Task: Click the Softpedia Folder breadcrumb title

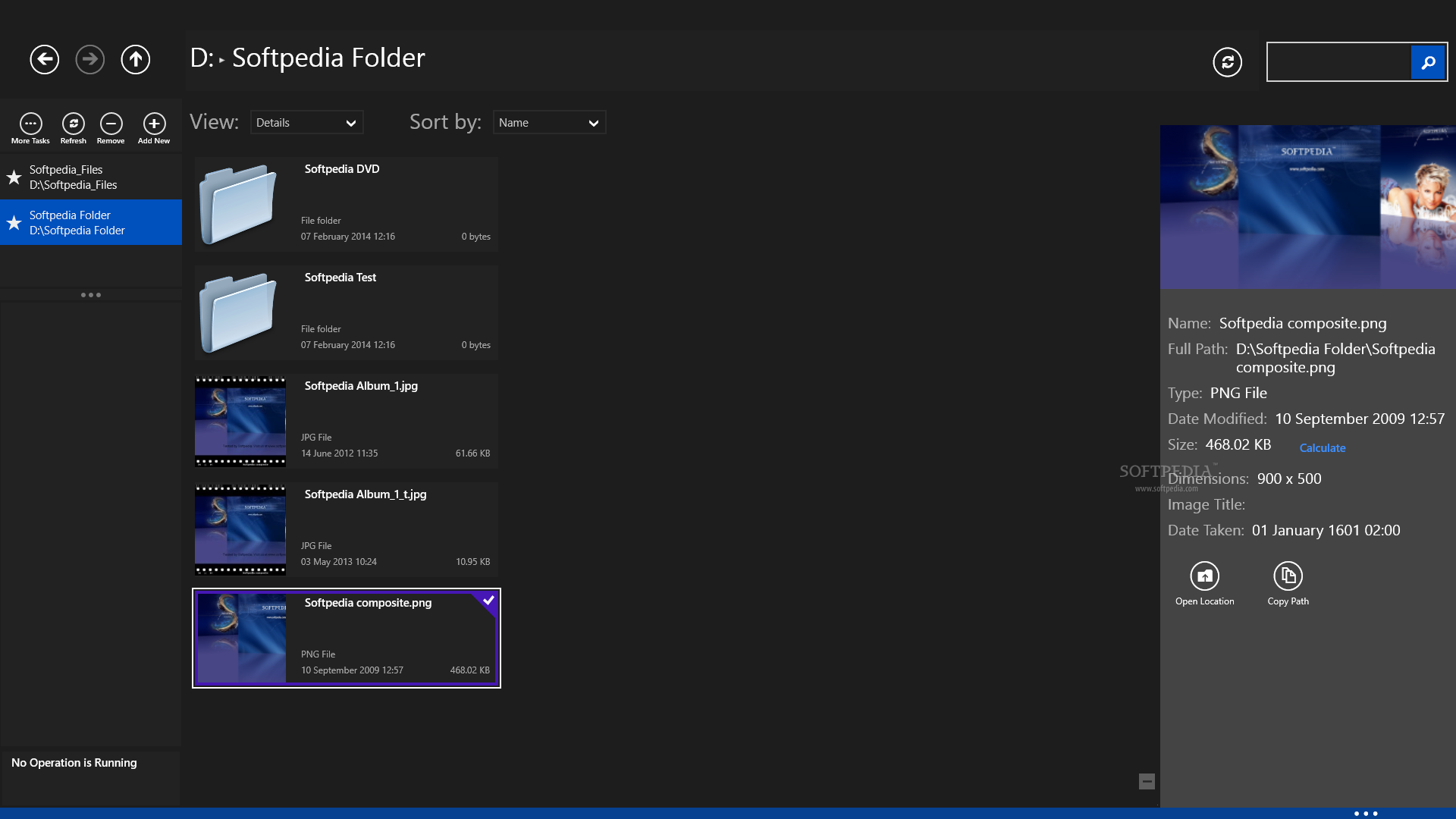Action: [x=328, y=58]
